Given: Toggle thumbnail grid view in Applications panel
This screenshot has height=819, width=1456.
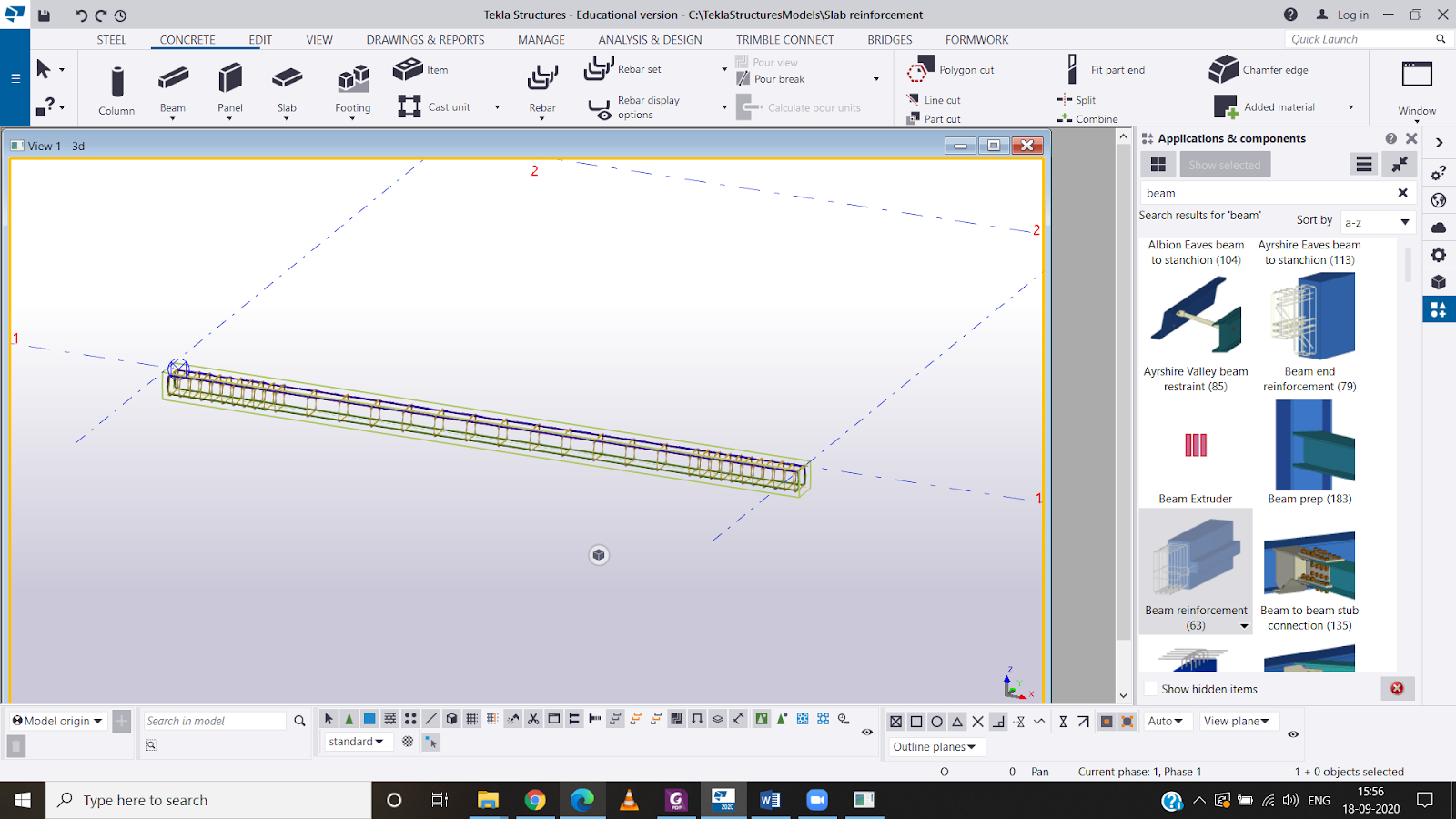Looking at the screenshot, I should pos(1158,165).
